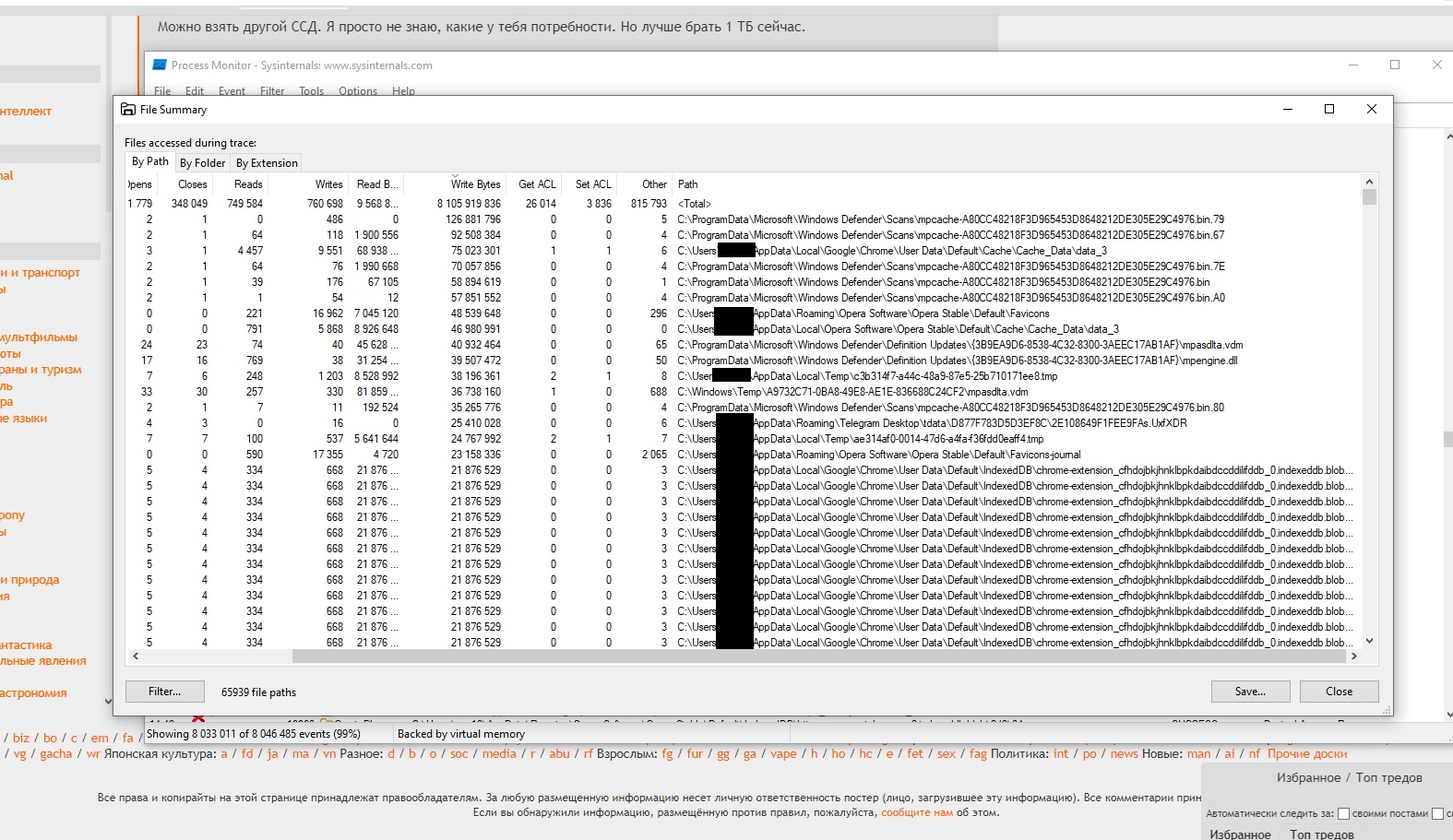Click the Filter... button
Viewport: 1453px width, 840px height.
tap(165, 692)
